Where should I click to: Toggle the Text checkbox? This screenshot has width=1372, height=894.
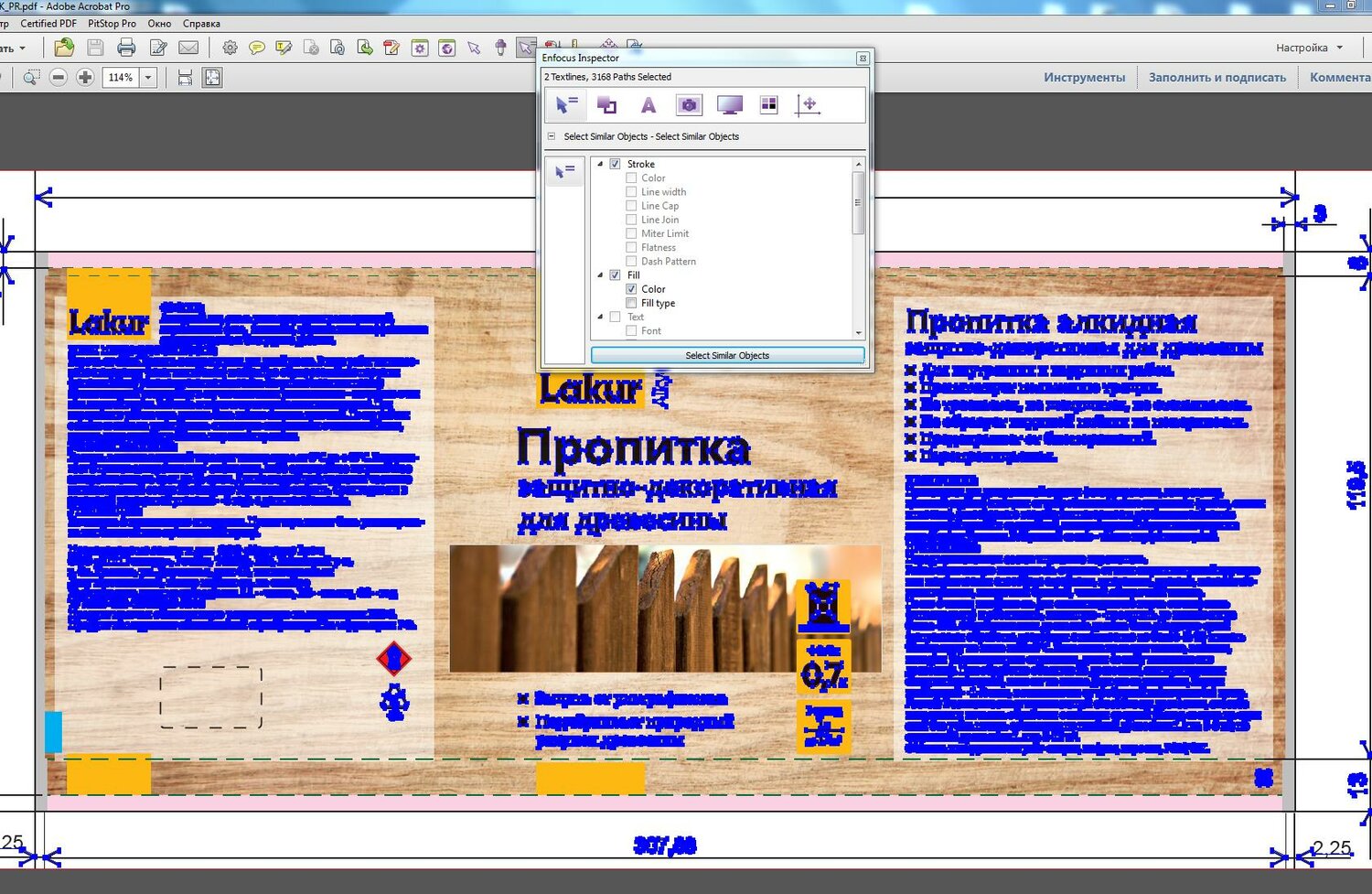tap(615, 318)
